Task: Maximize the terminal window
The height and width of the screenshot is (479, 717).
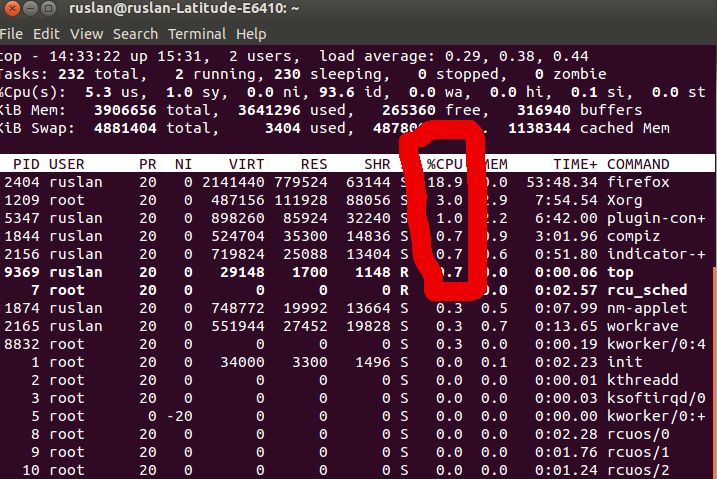Action: point(48,8)
